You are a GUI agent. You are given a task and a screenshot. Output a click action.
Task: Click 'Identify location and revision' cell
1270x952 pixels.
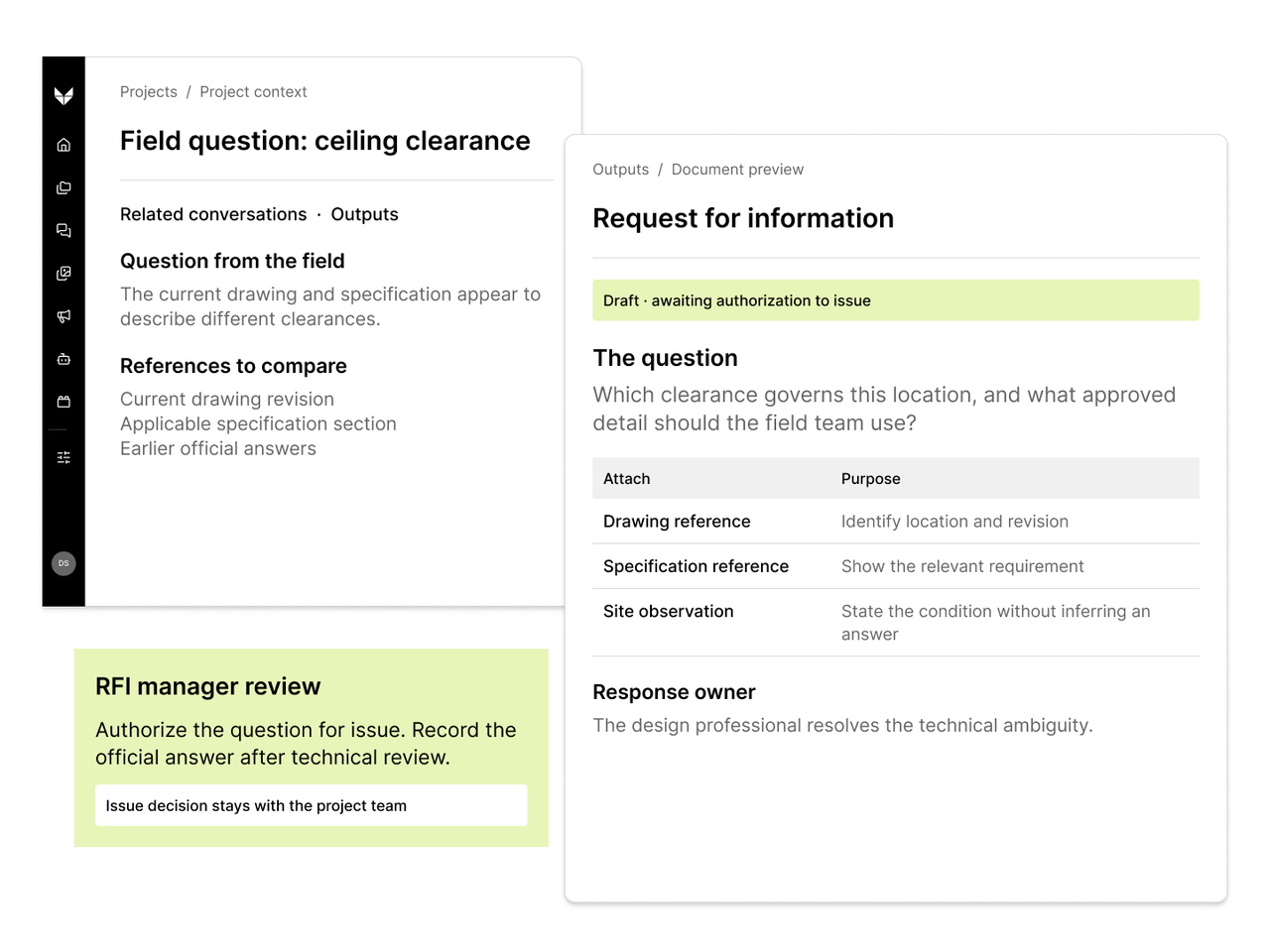tap(954, 522)
